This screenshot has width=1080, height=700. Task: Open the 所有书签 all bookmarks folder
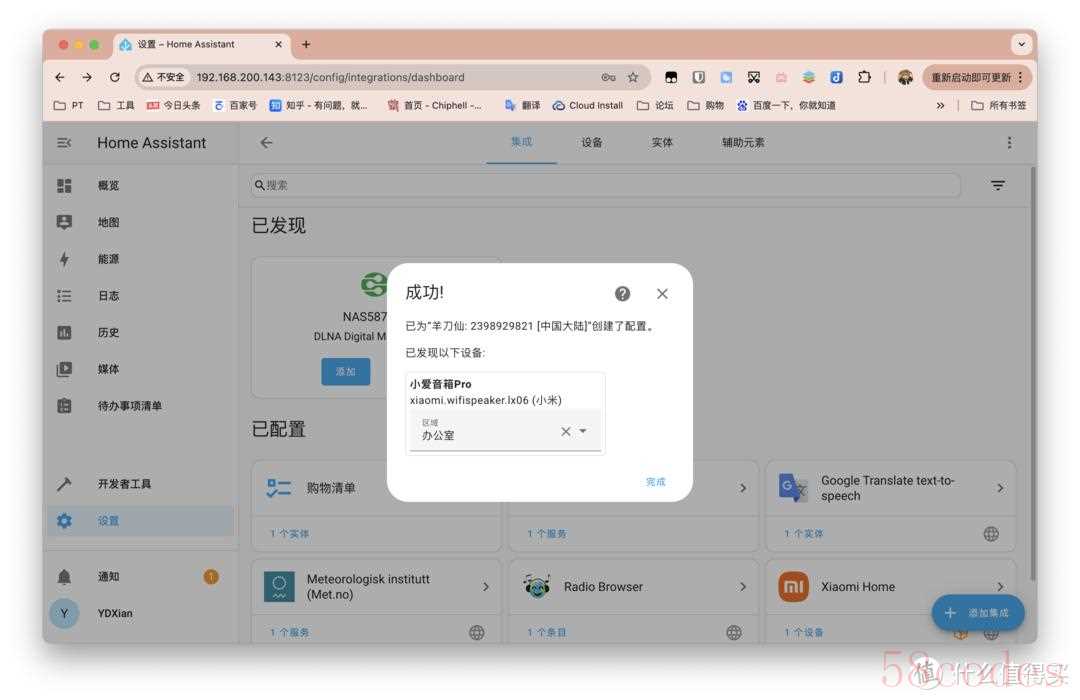click(999, 105)
